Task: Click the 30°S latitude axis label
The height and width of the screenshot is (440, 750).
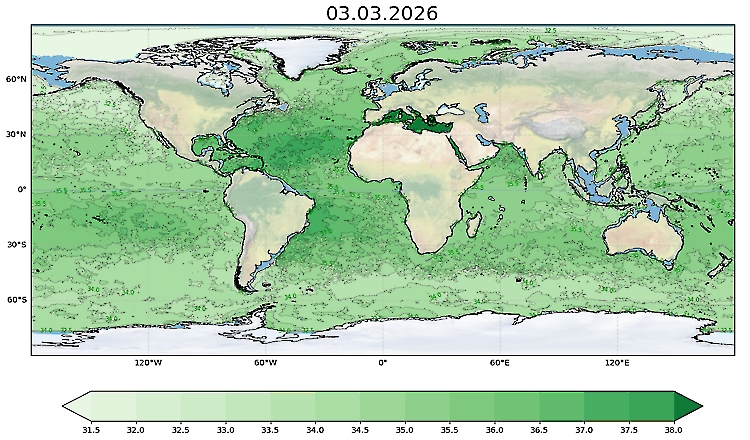Action: tap(17, 245)
